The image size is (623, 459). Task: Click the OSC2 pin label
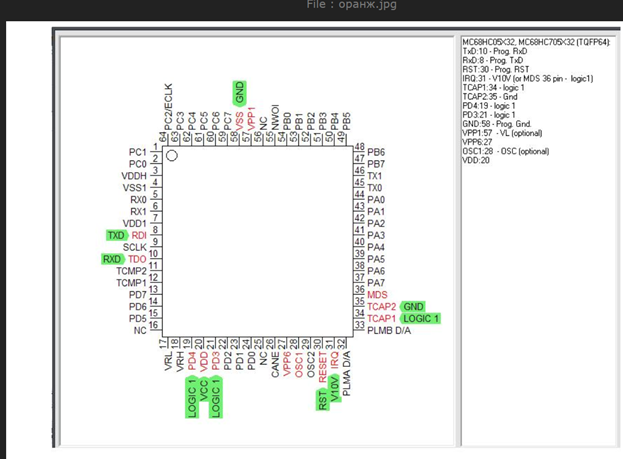point(311,364)
